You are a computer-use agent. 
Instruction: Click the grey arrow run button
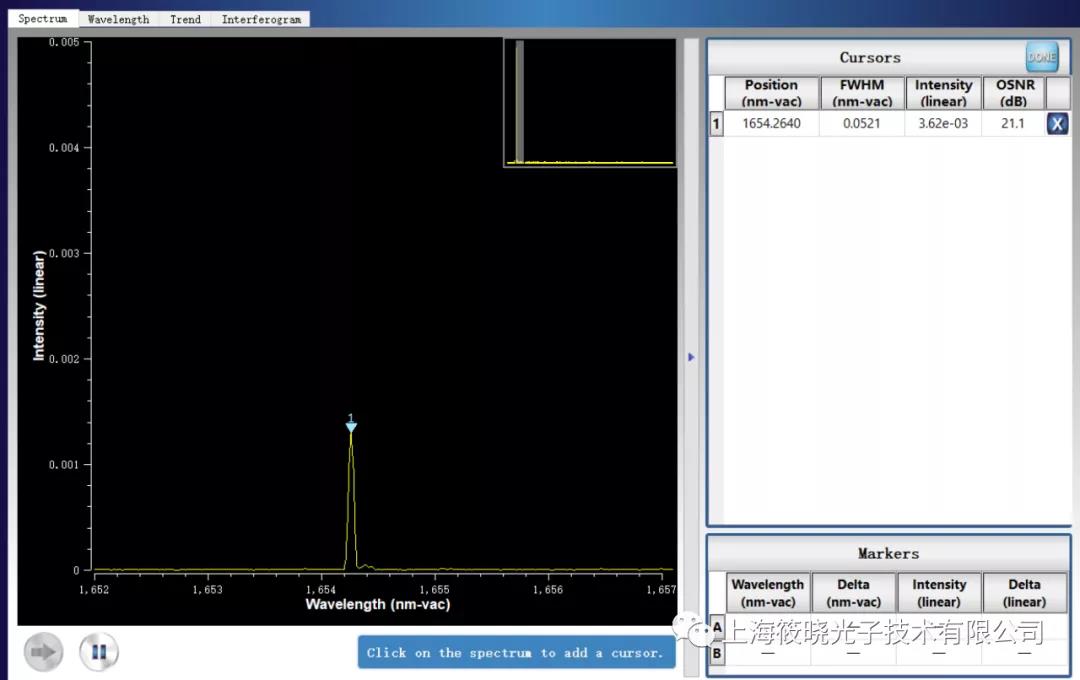44,652
